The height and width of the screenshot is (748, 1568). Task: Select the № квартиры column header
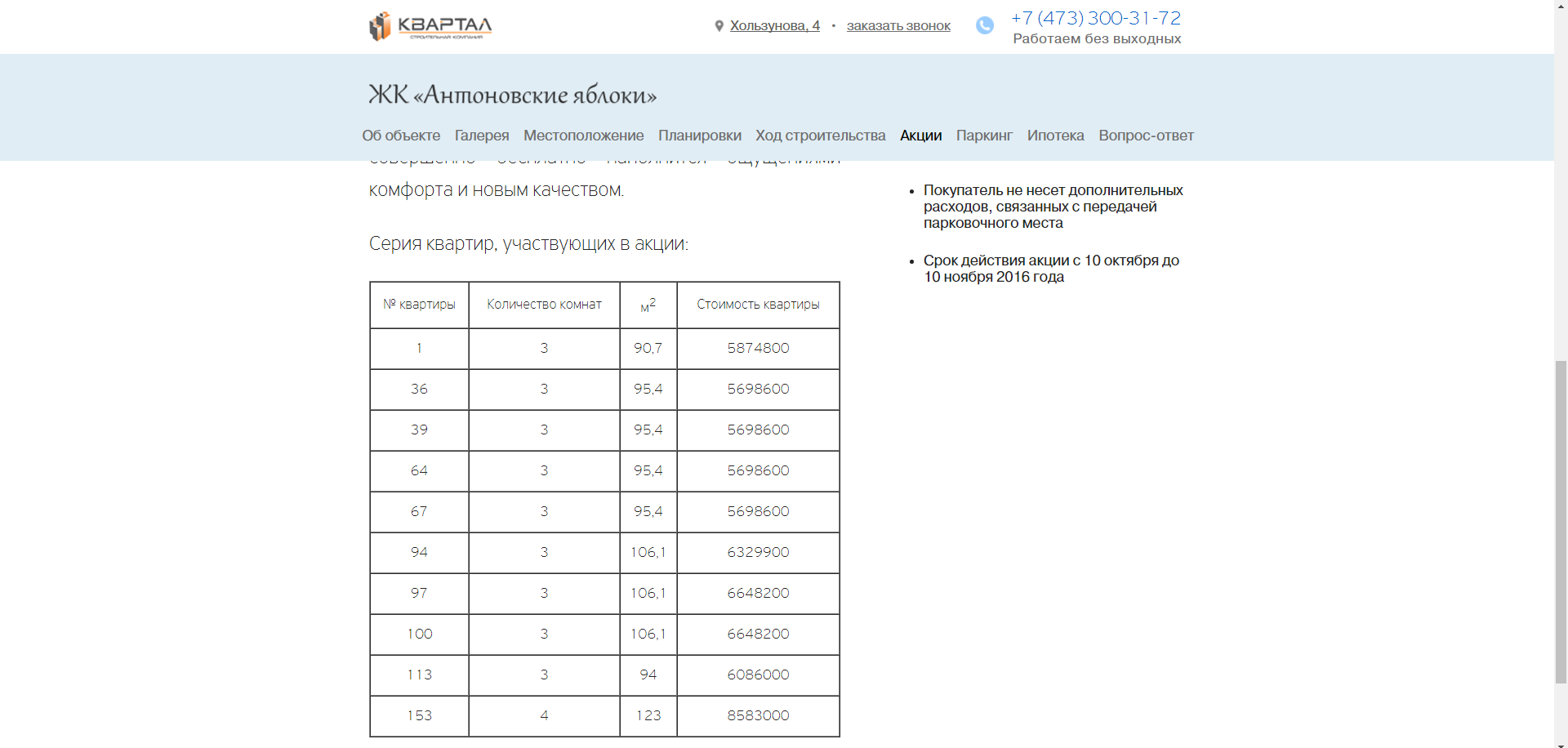click(x=419, y=305)
